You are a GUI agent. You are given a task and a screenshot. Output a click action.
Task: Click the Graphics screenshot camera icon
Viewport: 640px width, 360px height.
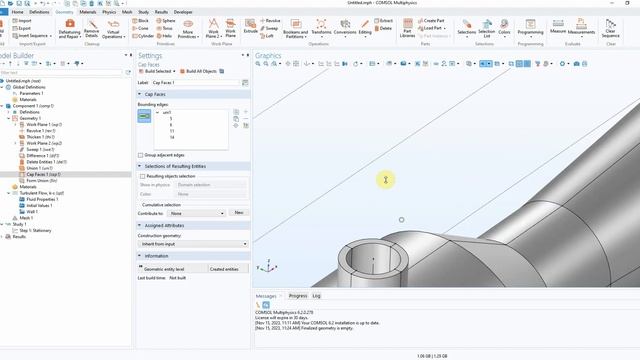pyautogui.click(x=576, y=64)
